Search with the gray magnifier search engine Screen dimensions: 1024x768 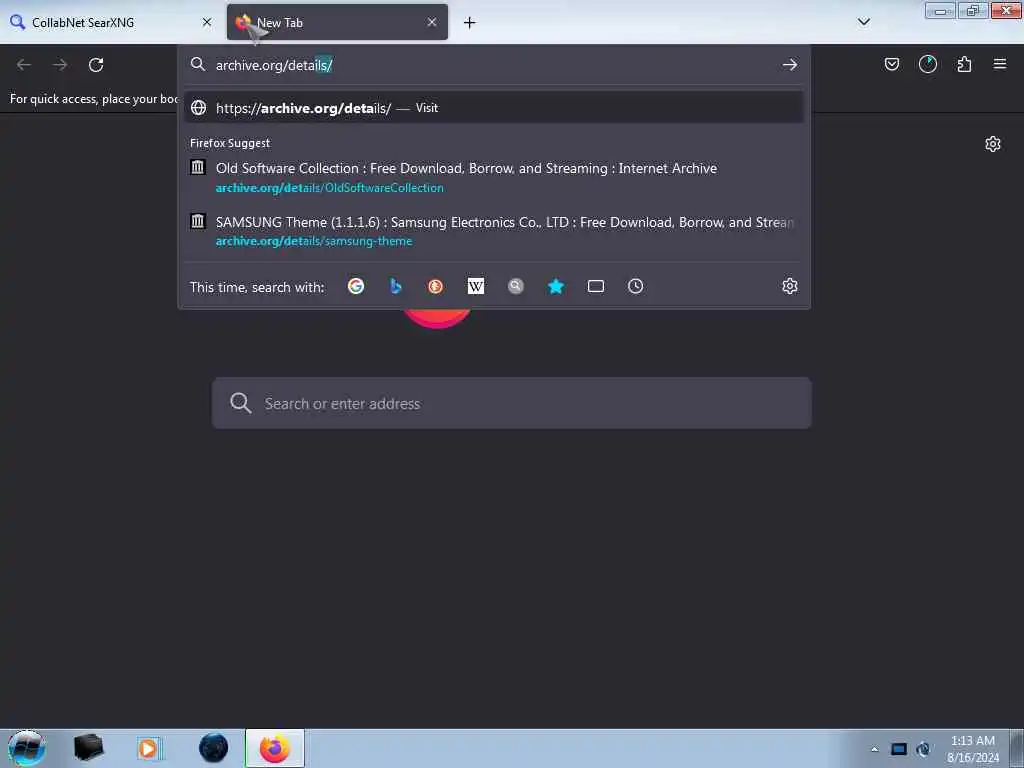[x=516, y=286]
